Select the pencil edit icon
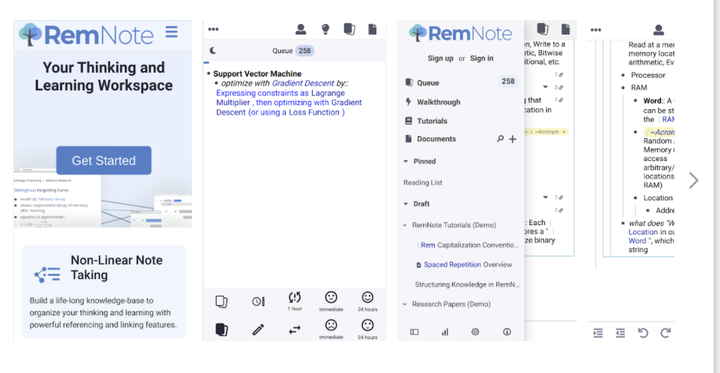The image size is (720, 373). [x=258, y=330]
